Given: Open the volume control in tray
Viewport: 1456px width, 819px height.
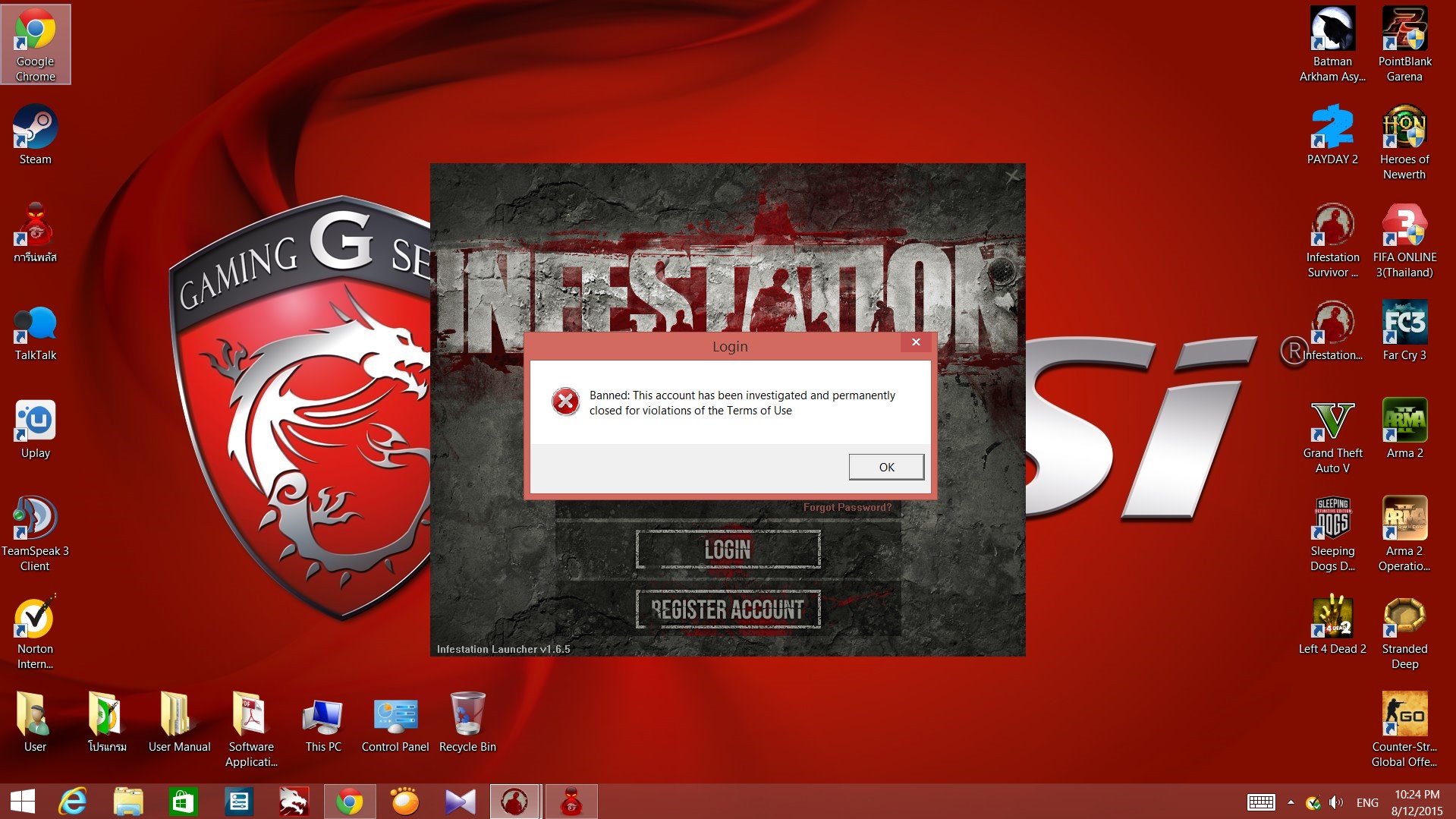Looking at the screenshot, I should click(x=1337, y=802).
